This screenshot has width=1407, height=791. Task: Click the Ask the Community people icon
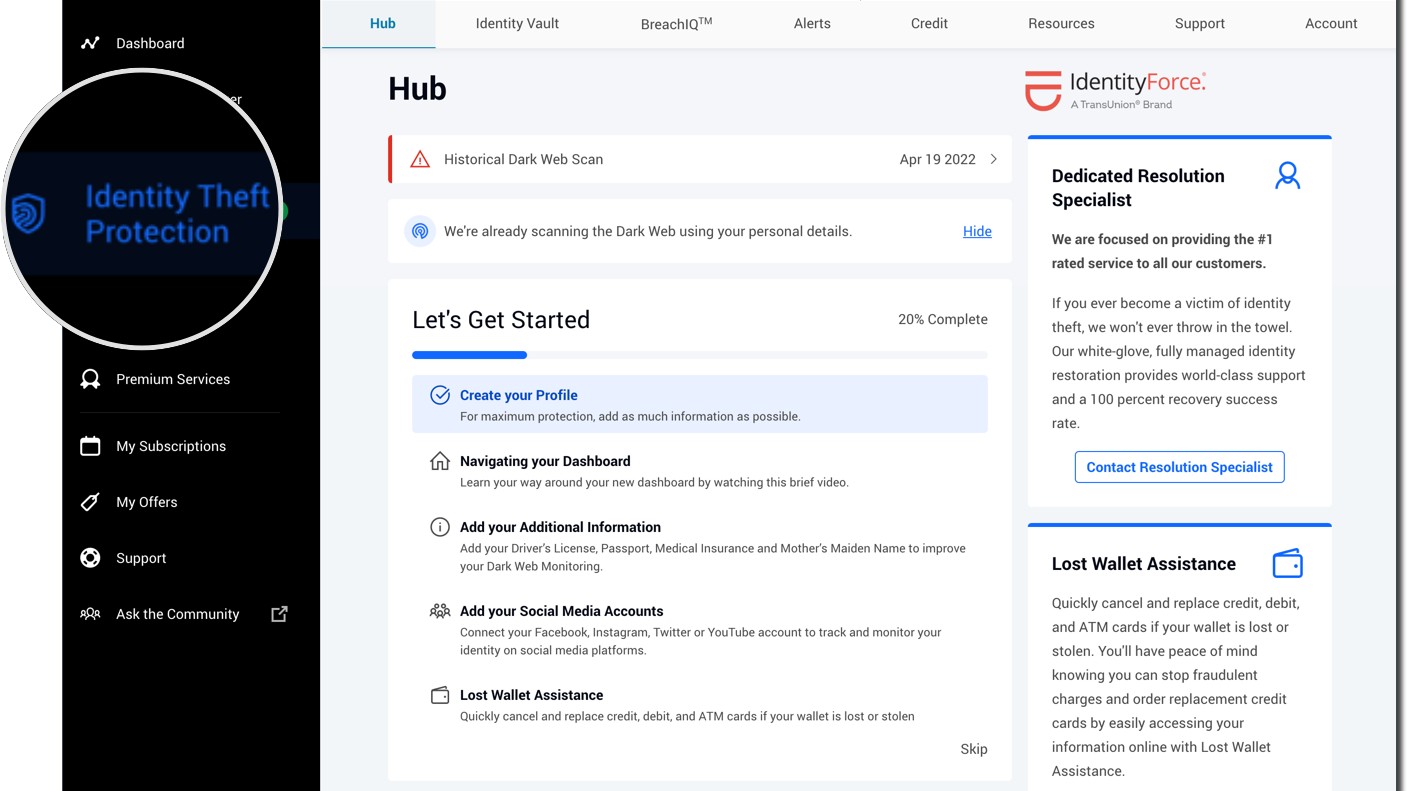coord(90,614)
